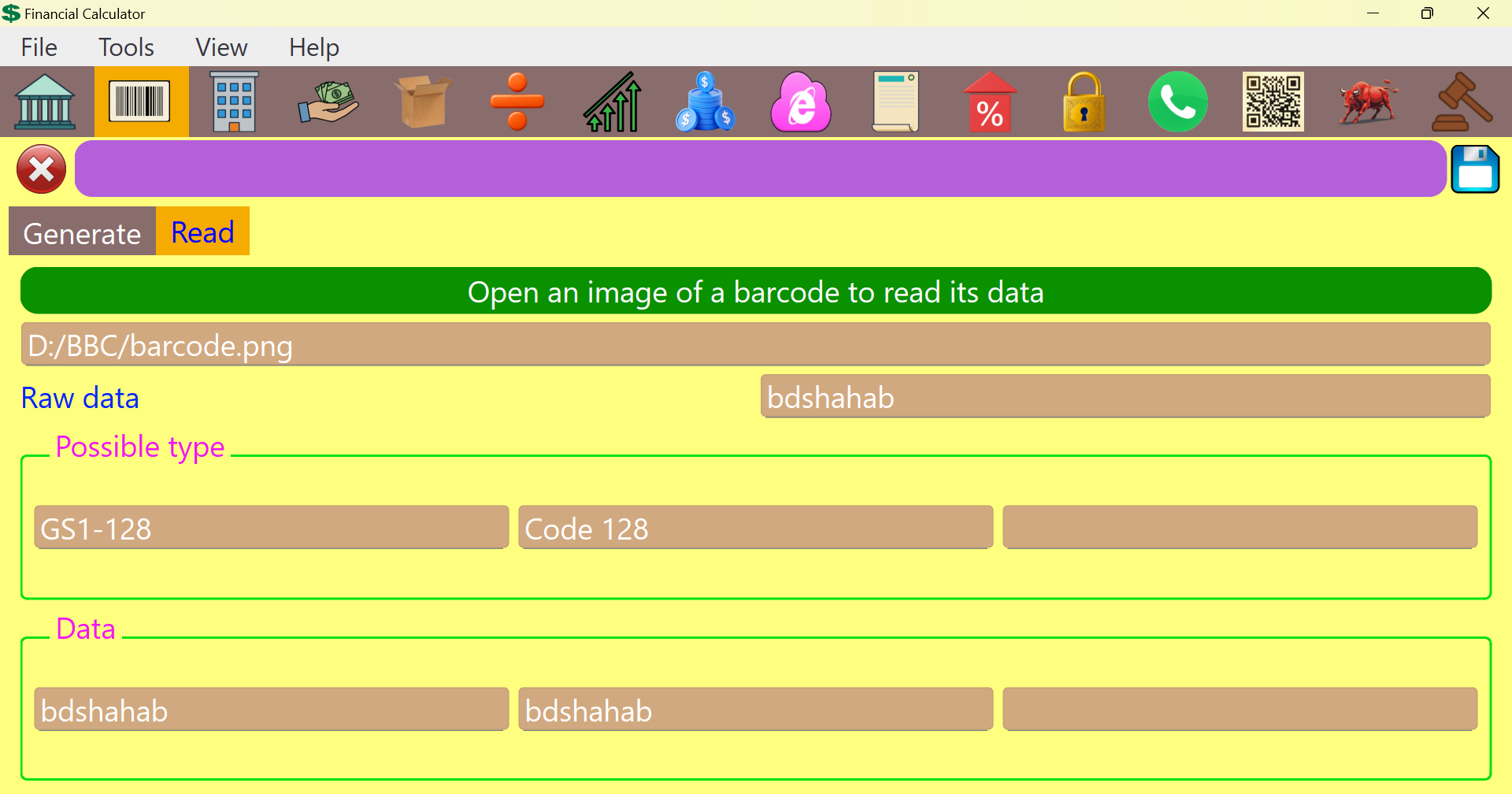Click the green open barcode image button
This screenshot has height=794, width=1512.
(755, 291)
